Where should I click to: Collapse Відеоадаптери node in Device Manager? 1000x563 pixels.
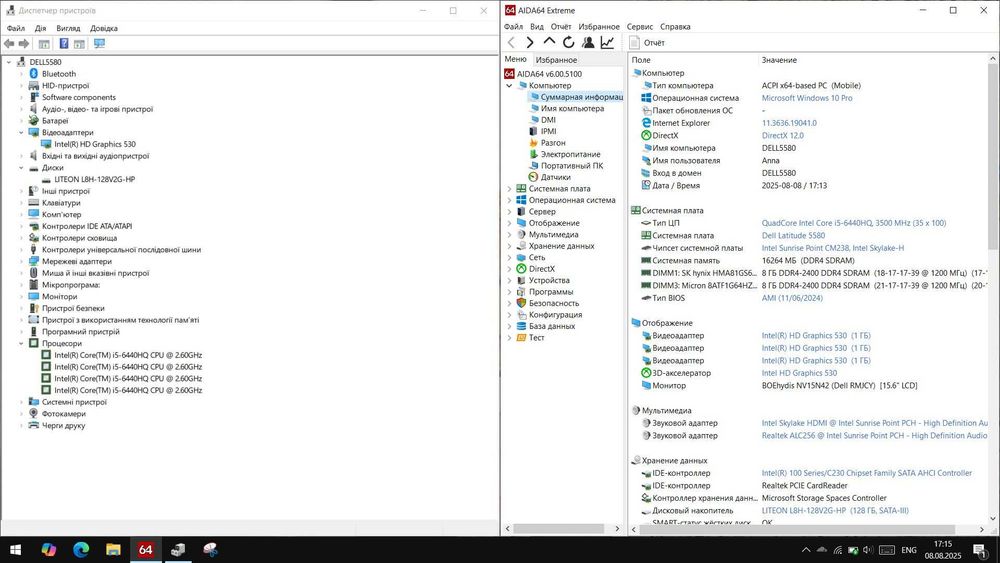tap(21, 133)
